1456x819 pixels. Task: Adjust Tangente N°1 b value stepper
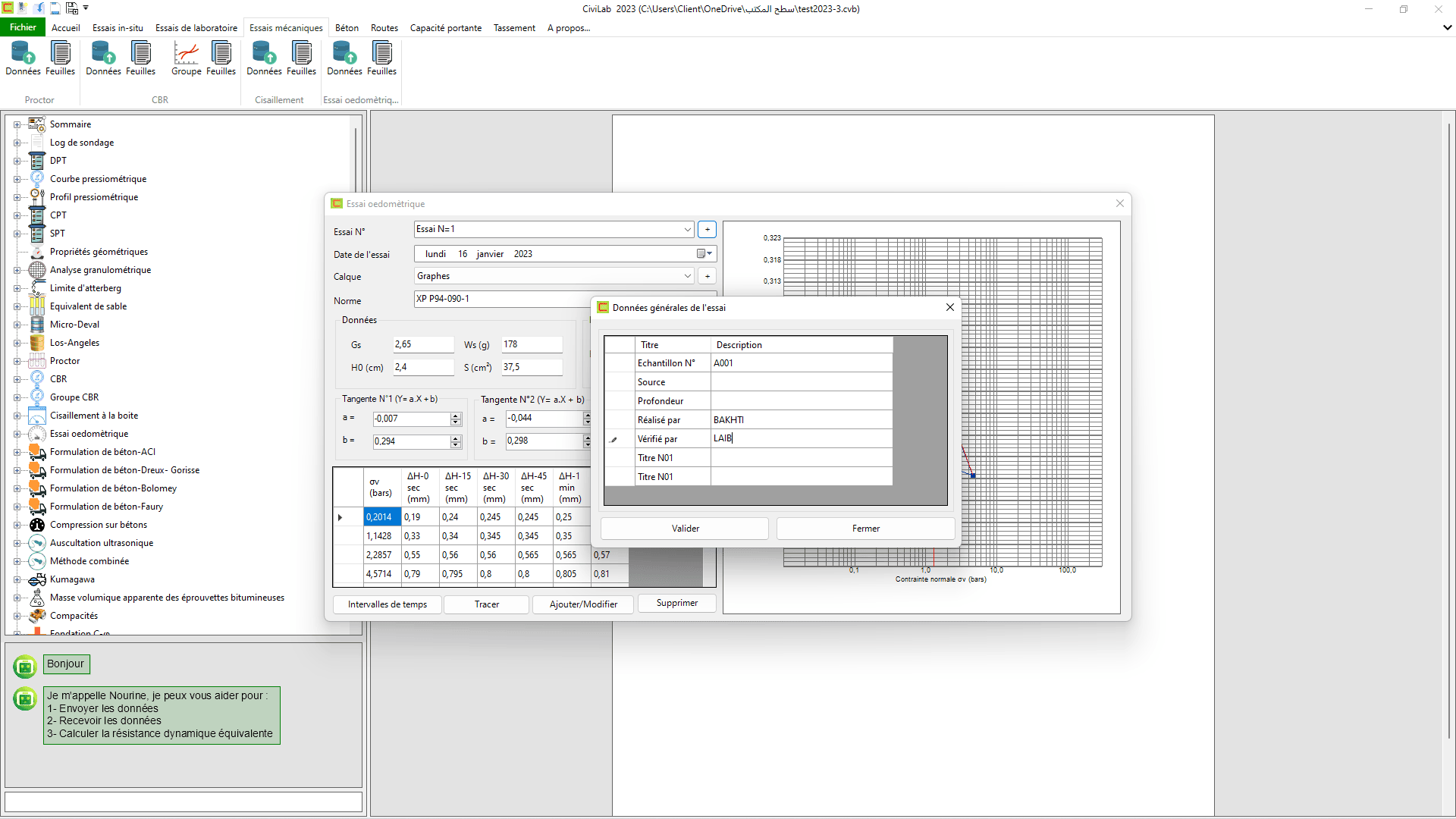(x=456, y=441)
